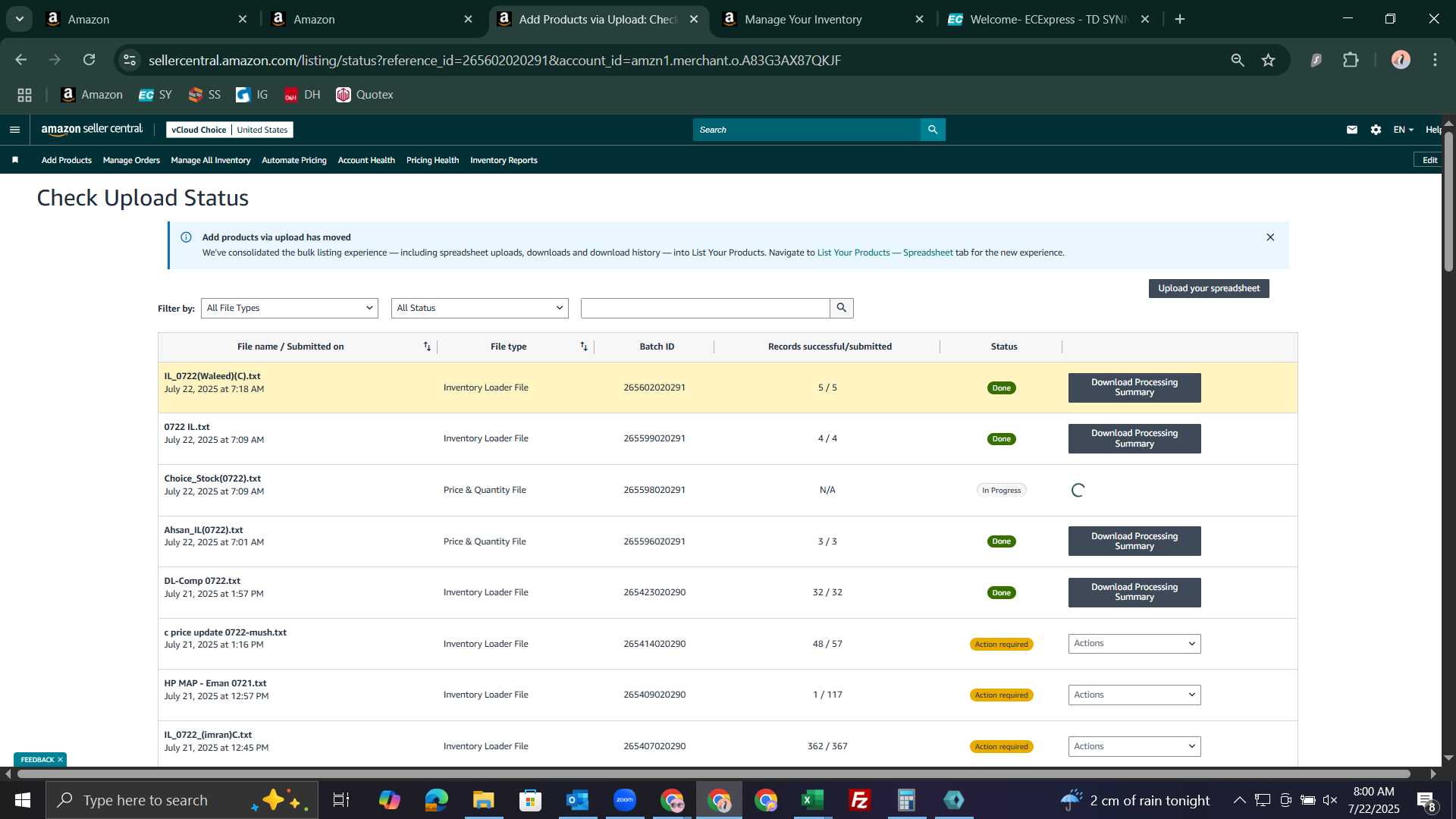
Task: Reload the page with browser refresh
Action: point(89,60)
